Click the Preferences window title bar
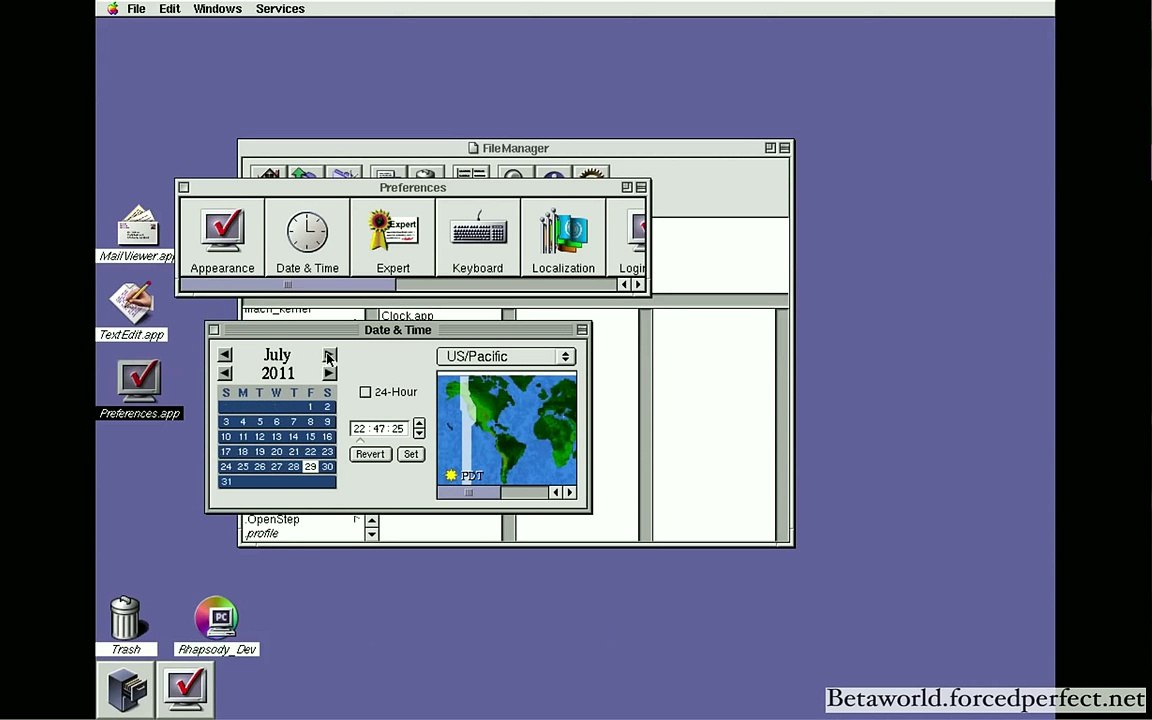The width and height of the screenshot is (1152, 720). (412, 187)
